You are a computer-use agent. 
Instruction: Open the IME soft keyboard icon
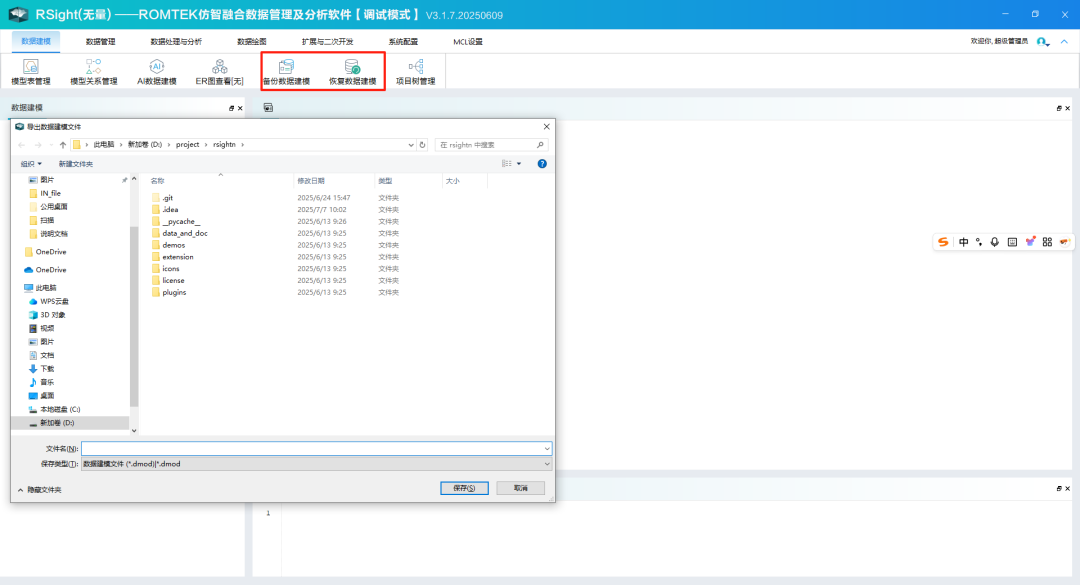(1012, 242)
